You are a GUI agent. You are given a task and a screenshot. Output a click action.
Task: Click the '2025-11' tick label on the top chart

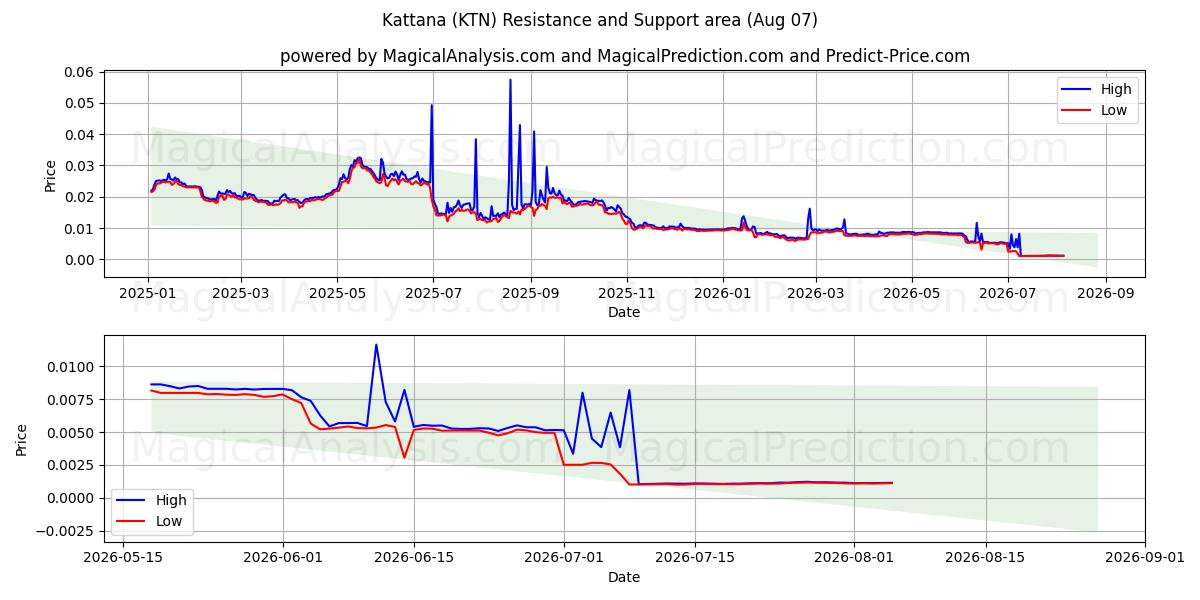click(627, 294)
